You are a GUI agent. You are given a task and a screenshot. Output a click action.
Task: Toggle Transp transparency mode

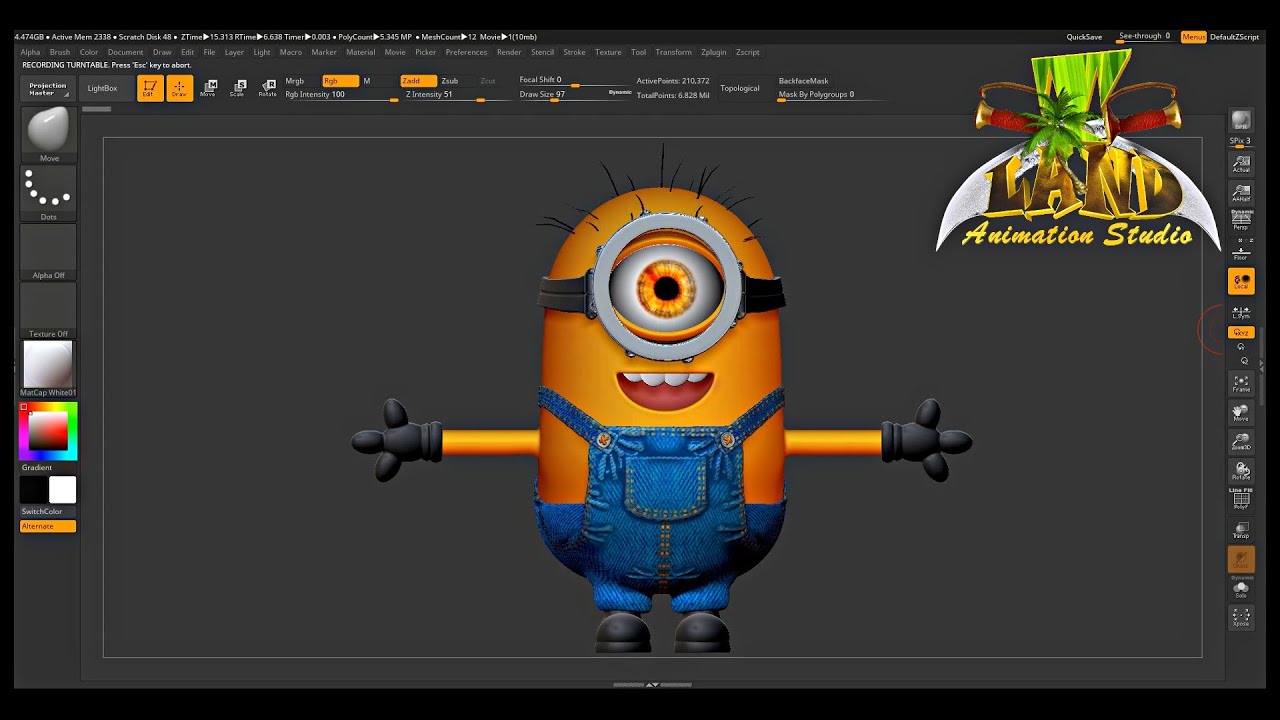point(1241,530)
